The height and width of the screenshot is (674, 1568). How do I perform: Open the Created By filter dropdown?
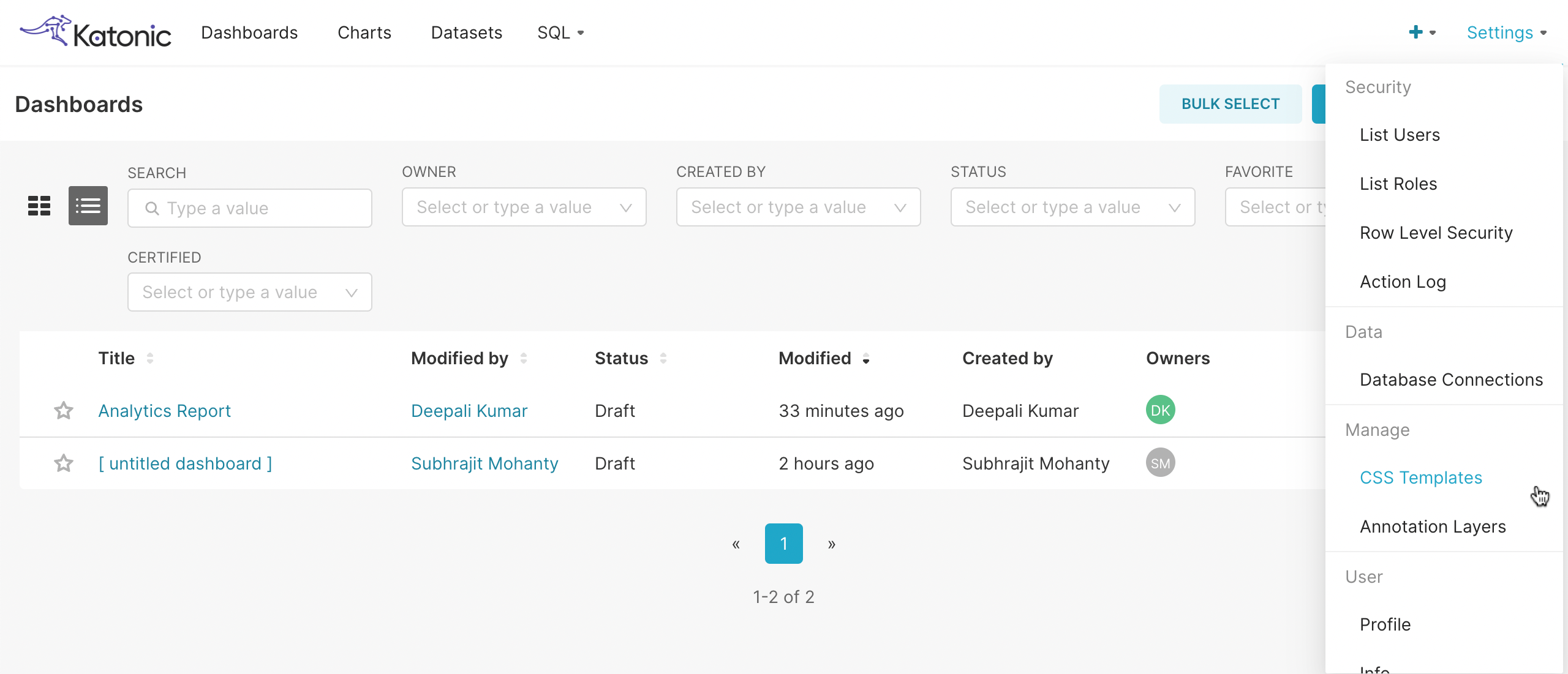(799, 207)
